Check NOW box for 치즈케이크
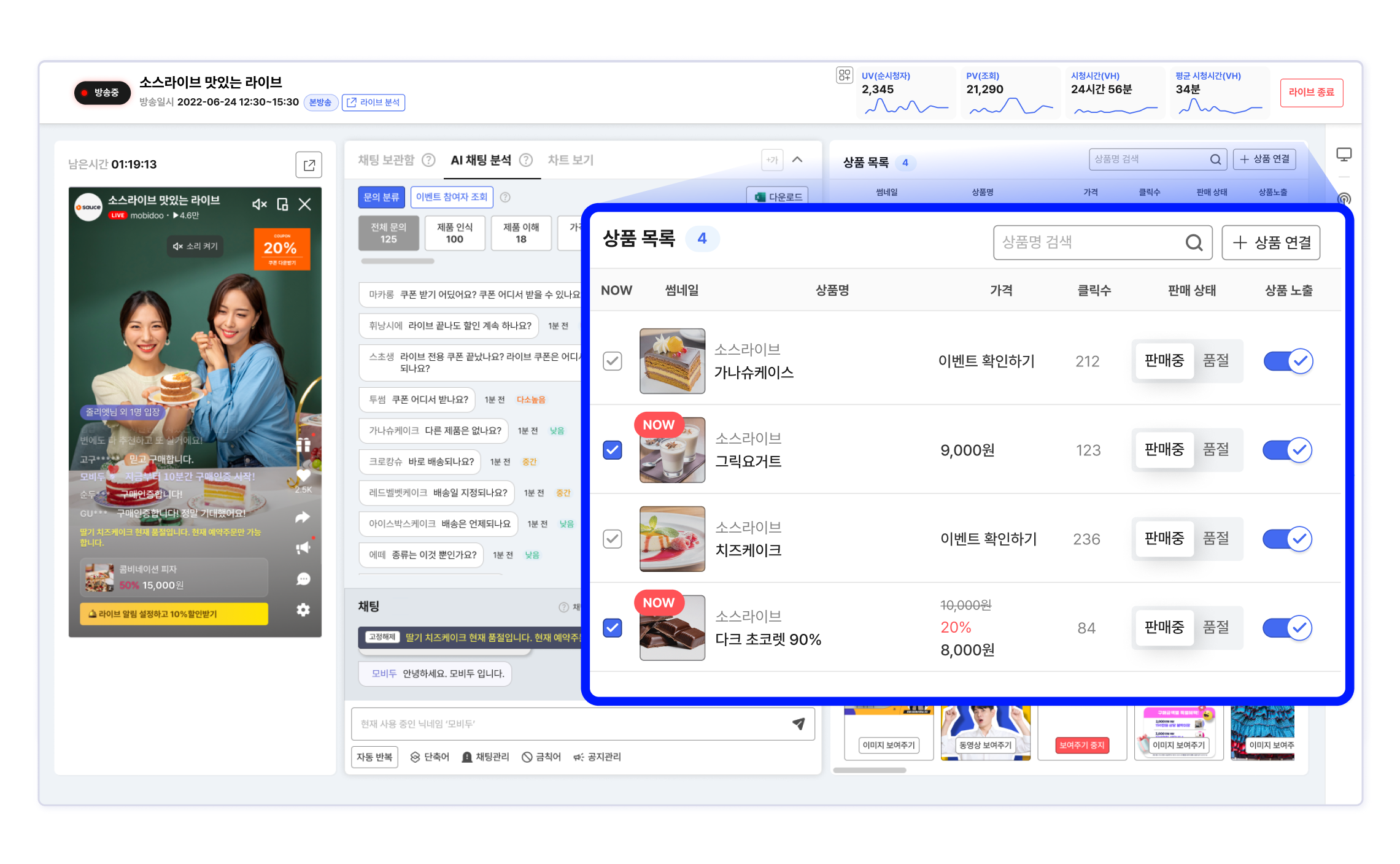 [612, 539]
